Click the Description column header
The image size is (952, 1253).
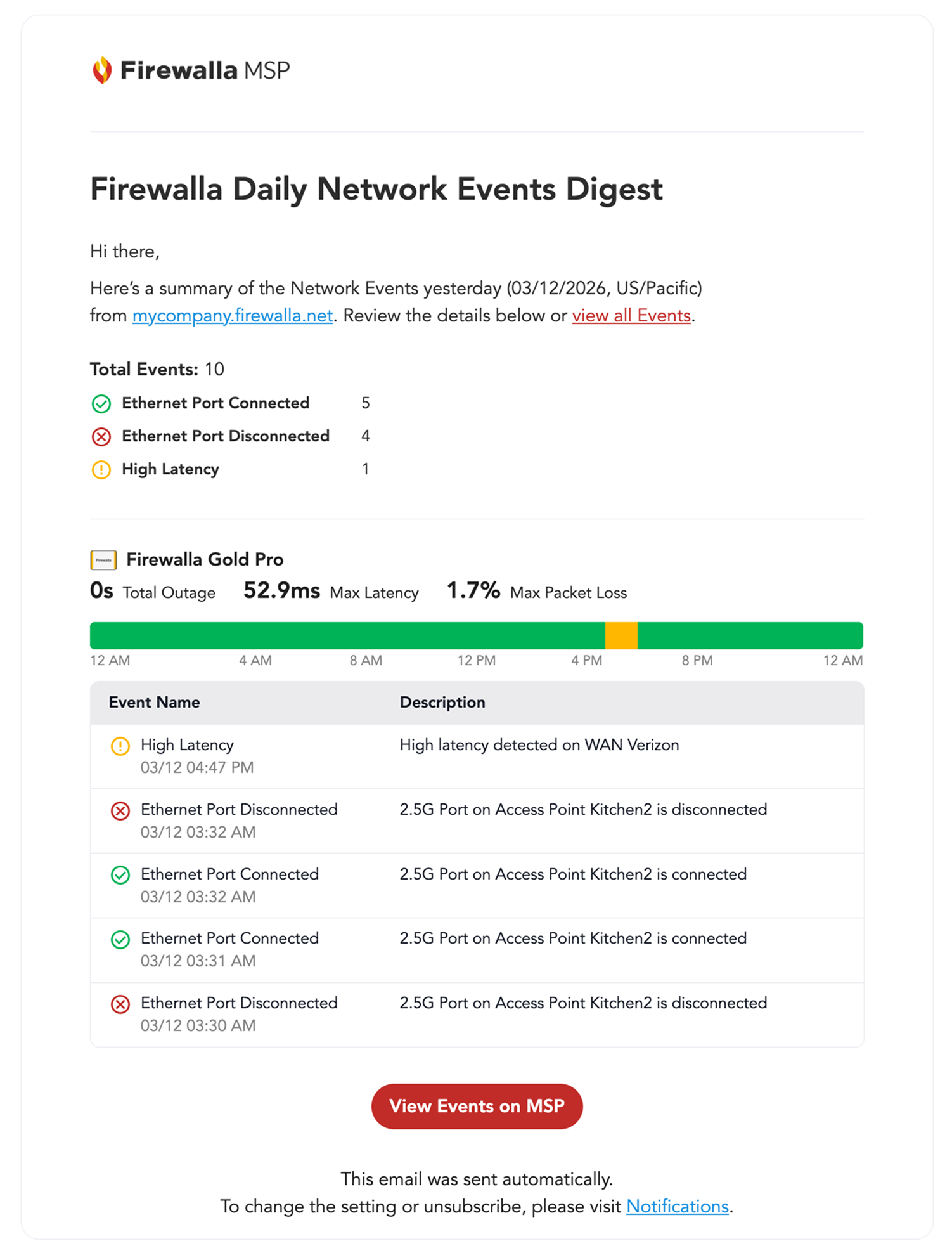[442, 703]
